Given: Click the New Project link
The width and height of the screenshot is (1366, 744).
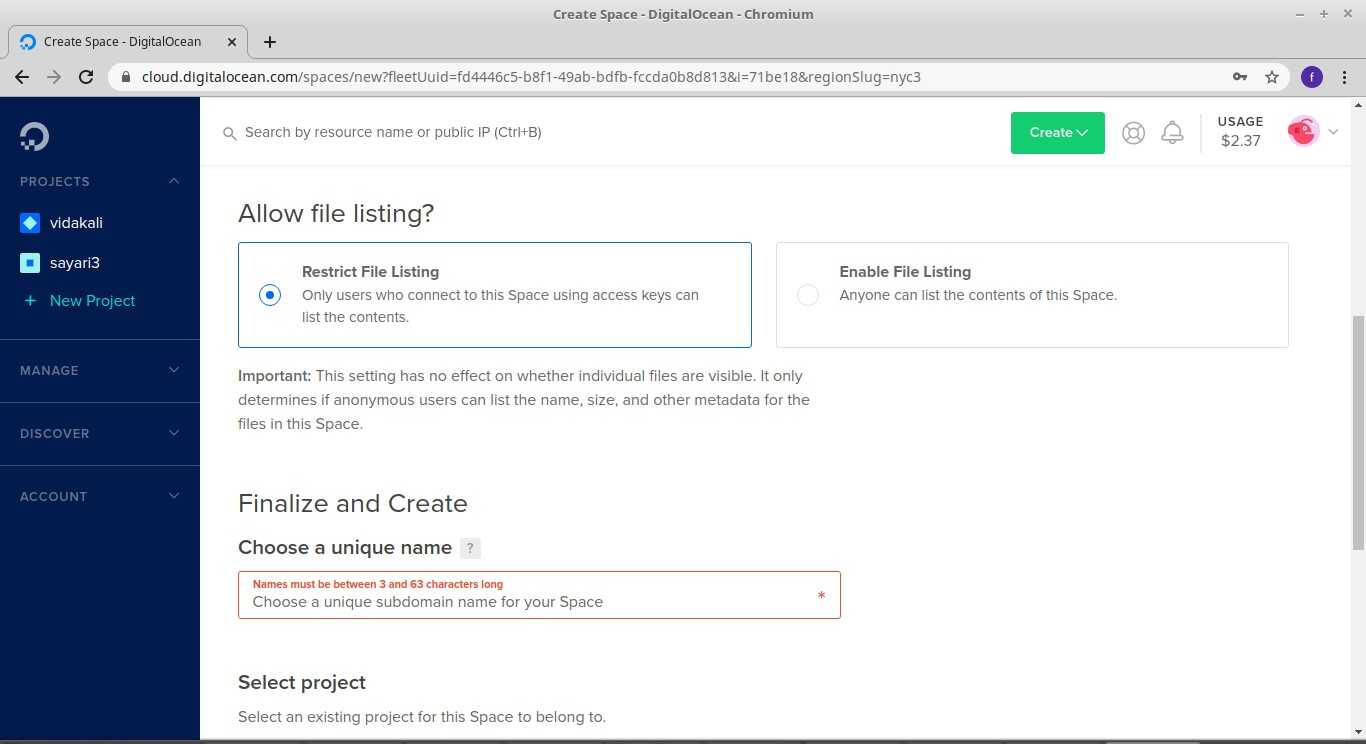Looking at the screenshot, I should 92,301.
